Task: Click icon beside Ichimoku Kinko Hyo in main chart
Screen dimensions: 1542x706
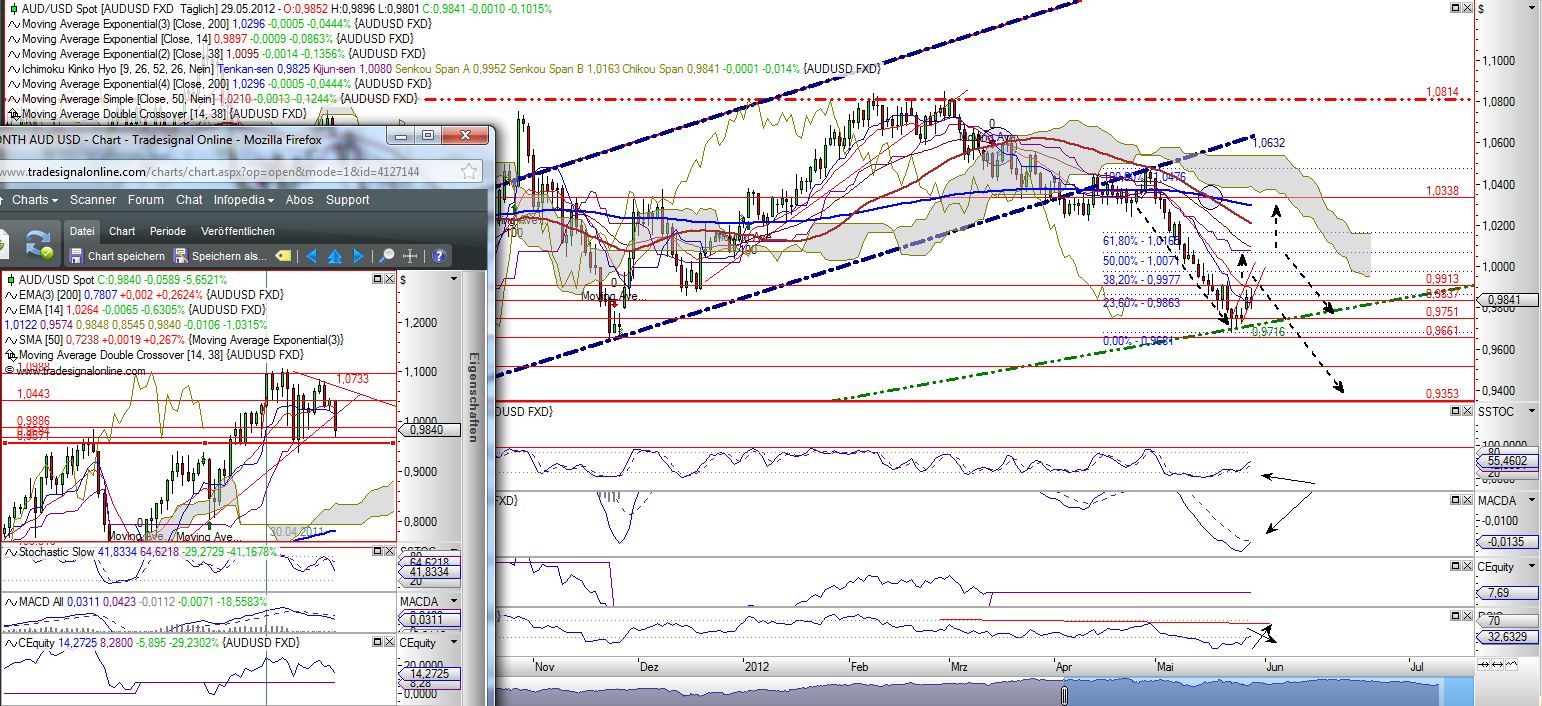Action: click(x=13, y=68)
